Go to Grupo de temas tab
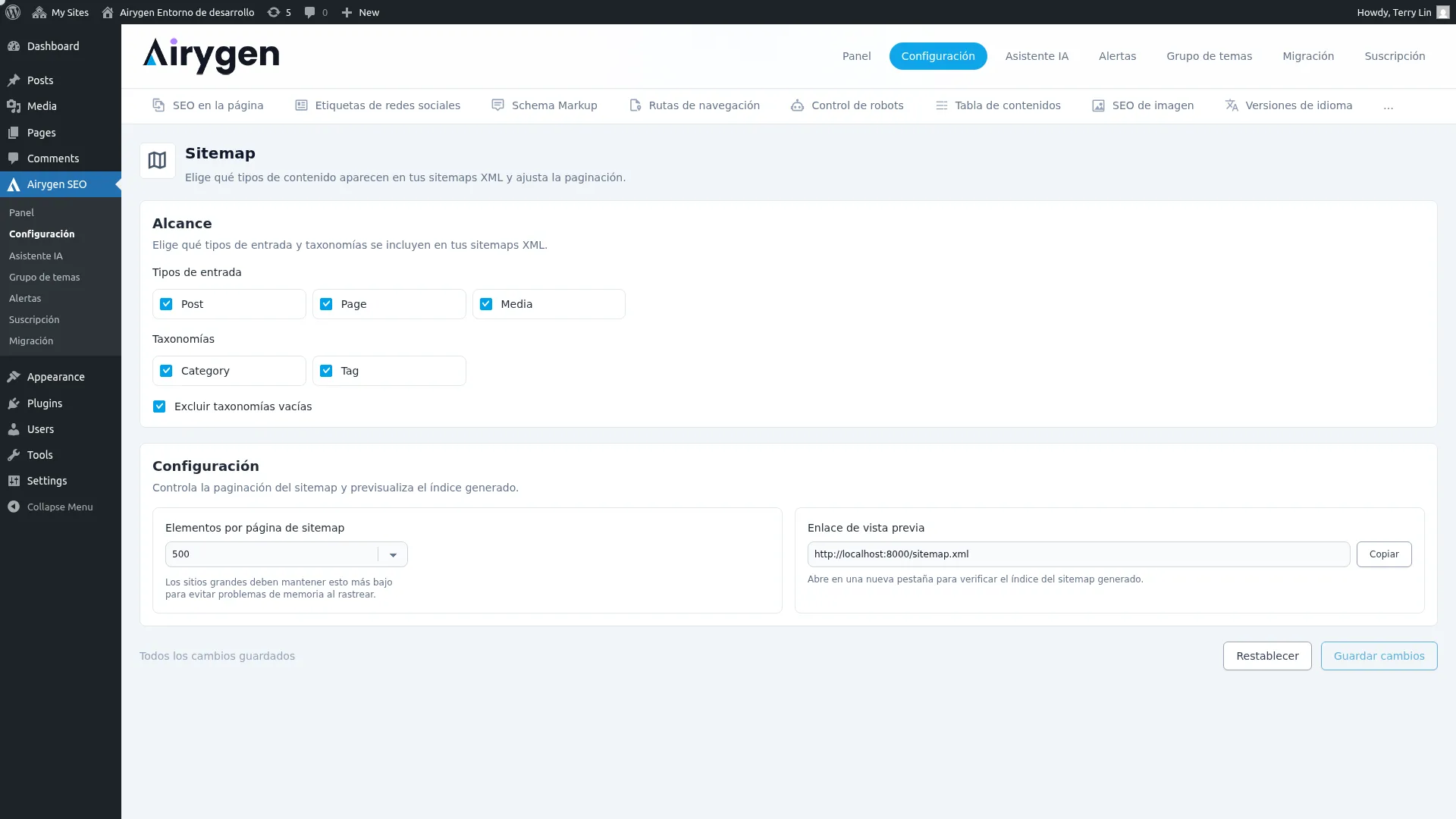The height and width of the screenshot is (819, 1456). tap(1209, 56)
